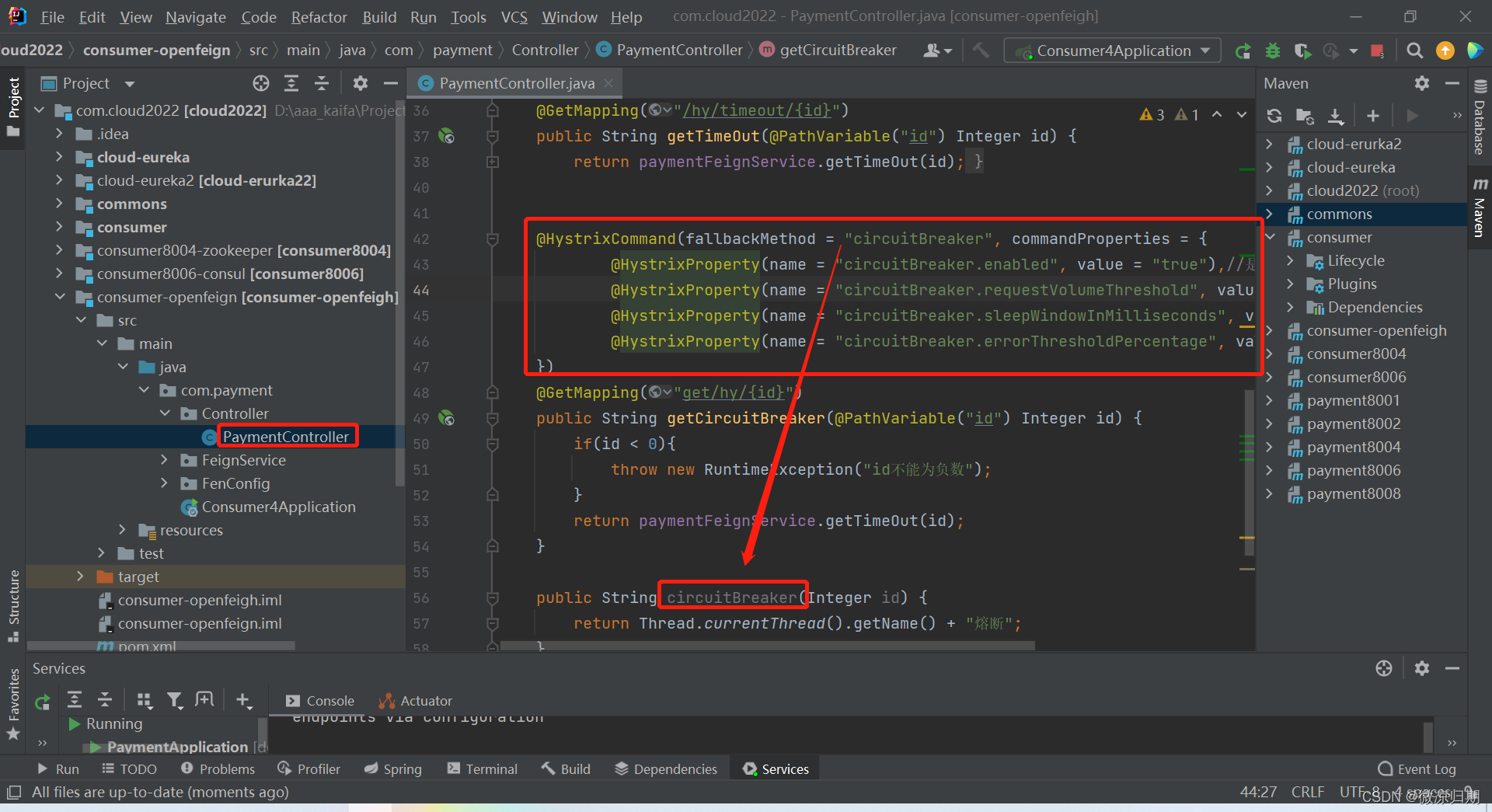This screenshot has height=812, width=1492.
Task: Click Maven download sources icon
Action: click(1335, 116)
